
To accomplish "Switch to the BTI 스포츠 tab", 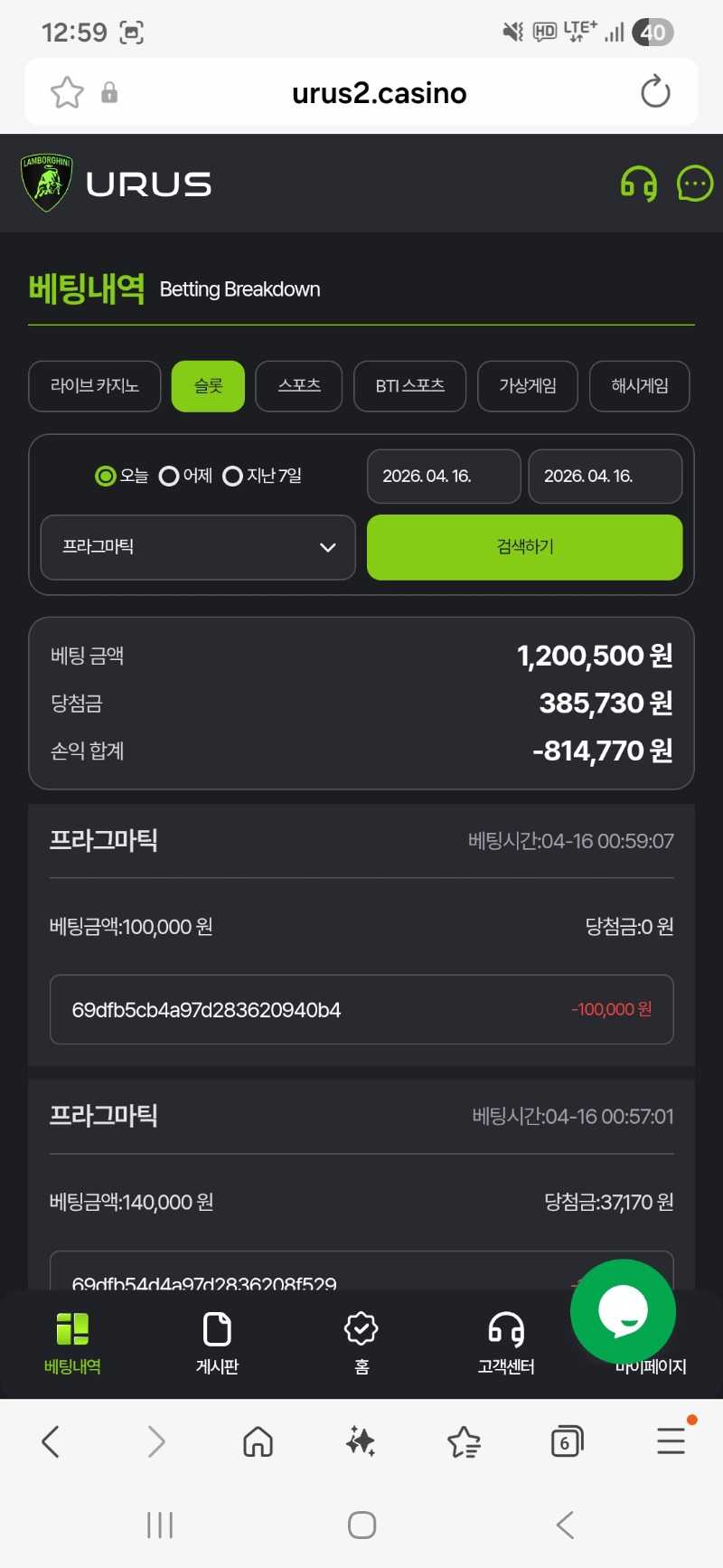I will 409,386.
